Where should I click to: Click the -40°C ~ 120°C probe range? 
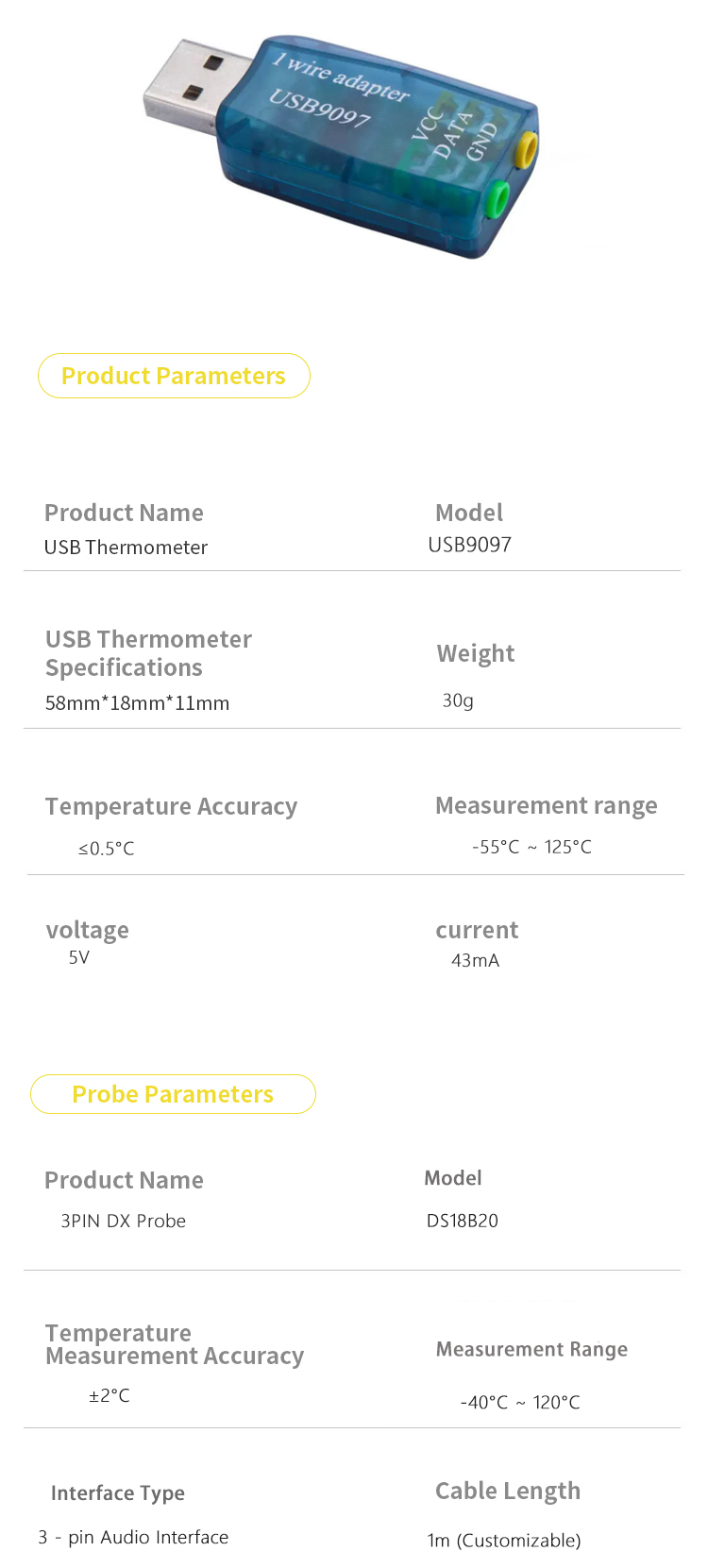pos(520,1403)
